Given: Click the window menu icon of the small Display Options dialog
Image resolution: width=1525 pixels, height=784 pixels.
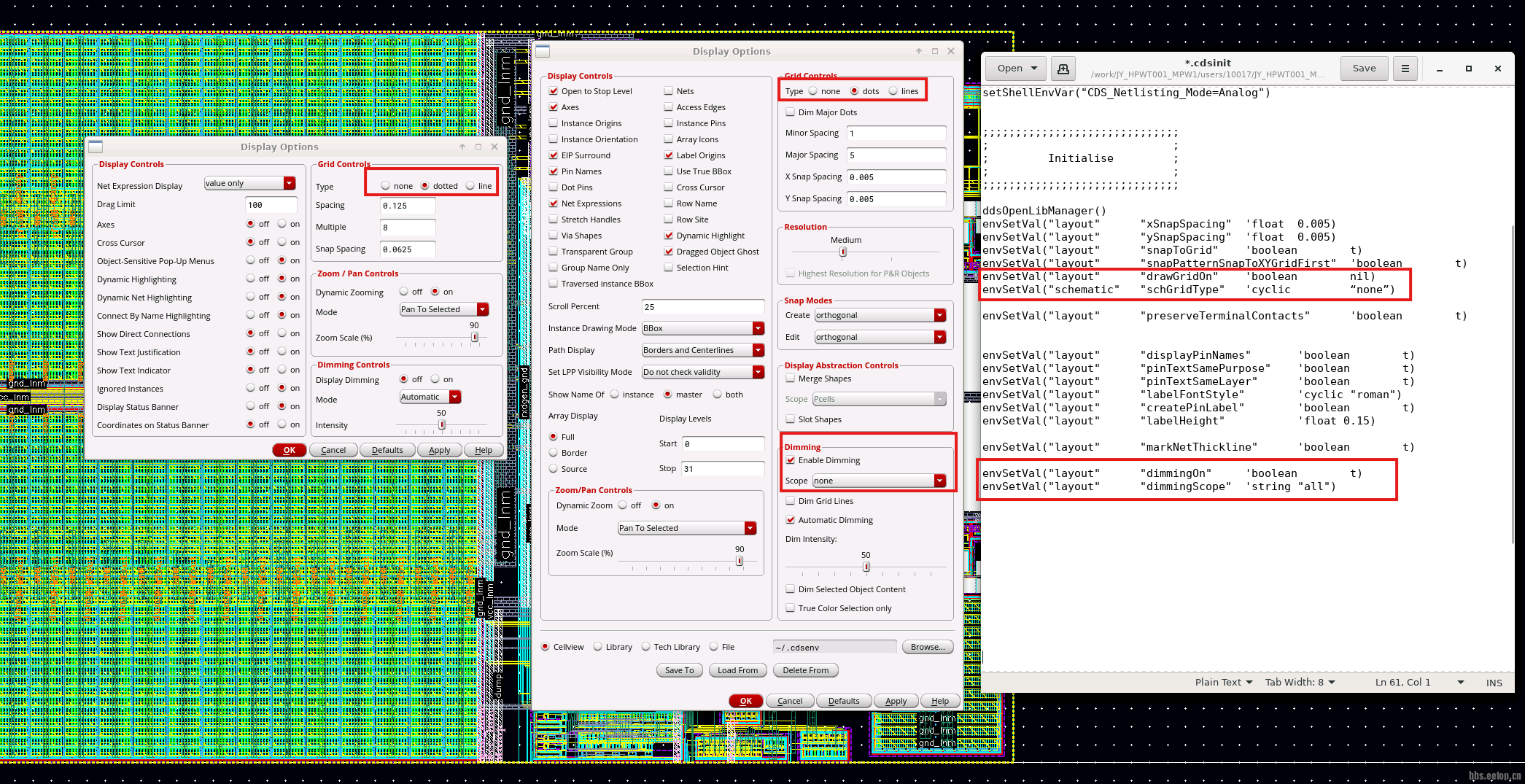Looking at the screenshot, I should 96,147.
